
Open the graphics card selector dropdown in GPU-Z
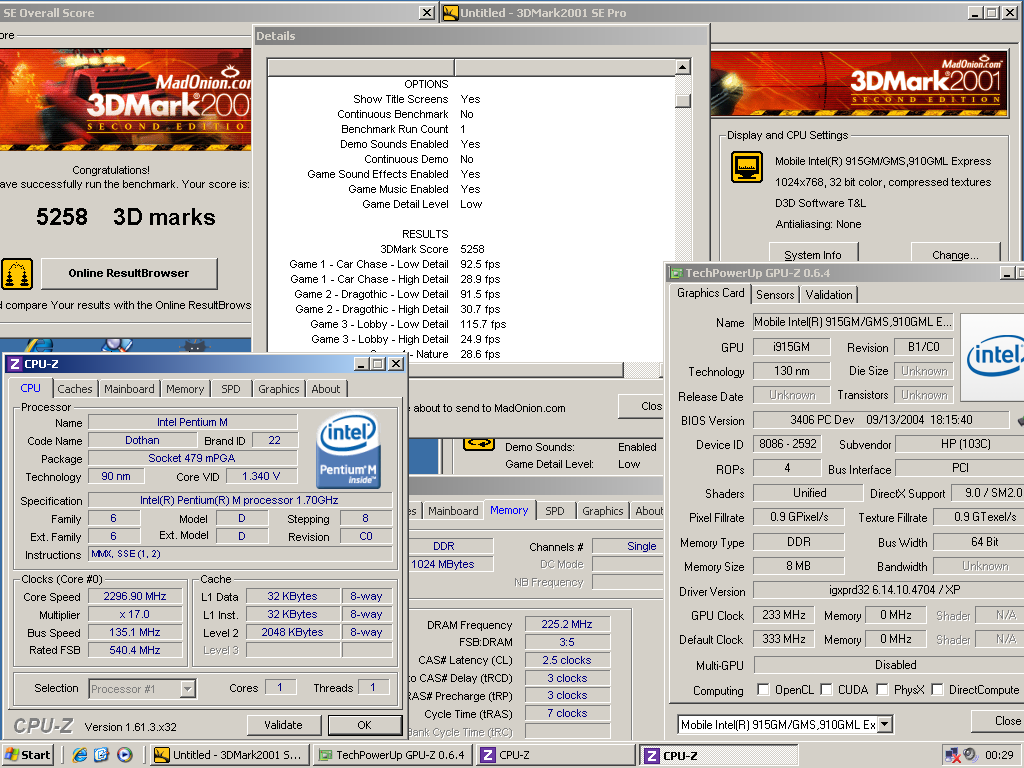point(885,724)
